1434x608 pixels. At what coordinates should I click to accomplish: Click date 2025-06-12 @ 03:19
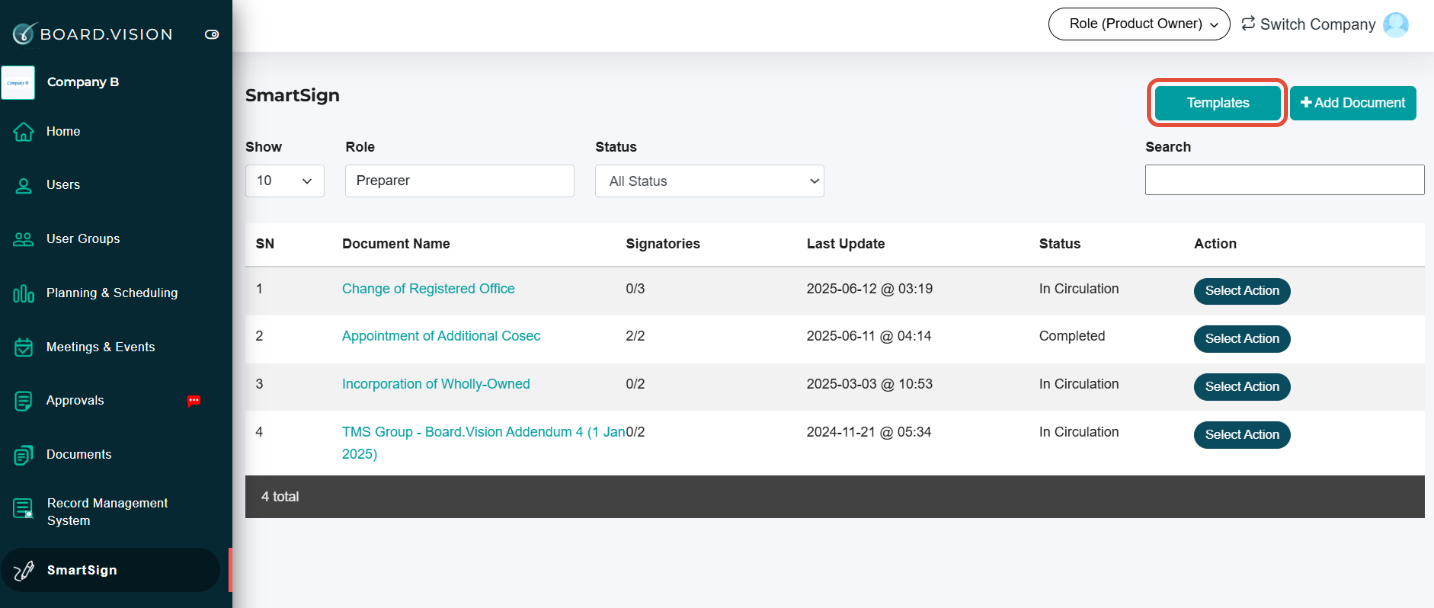869,289
